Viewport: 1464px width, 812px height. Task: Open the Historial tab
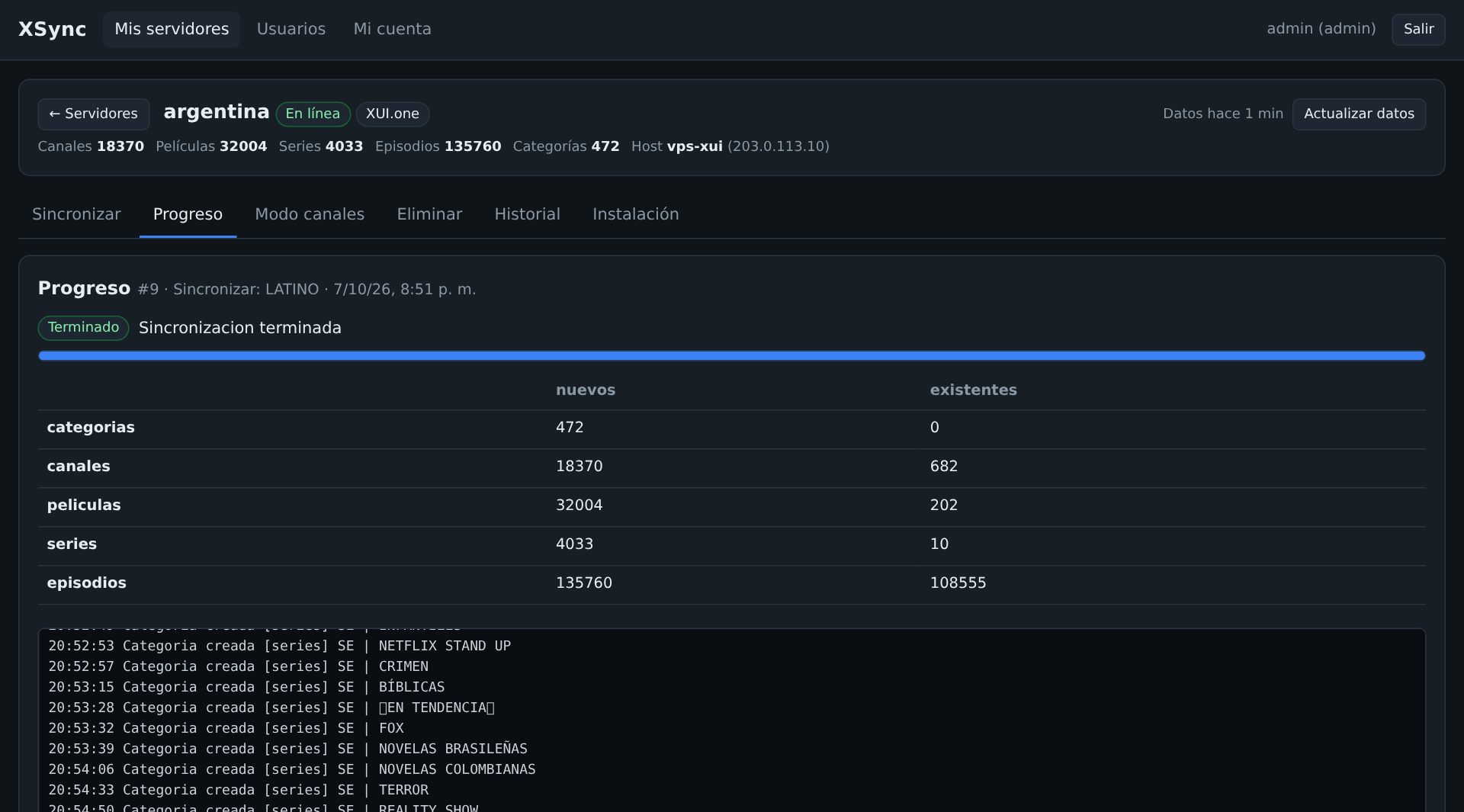pyautogui.click(x=527, y=214)
